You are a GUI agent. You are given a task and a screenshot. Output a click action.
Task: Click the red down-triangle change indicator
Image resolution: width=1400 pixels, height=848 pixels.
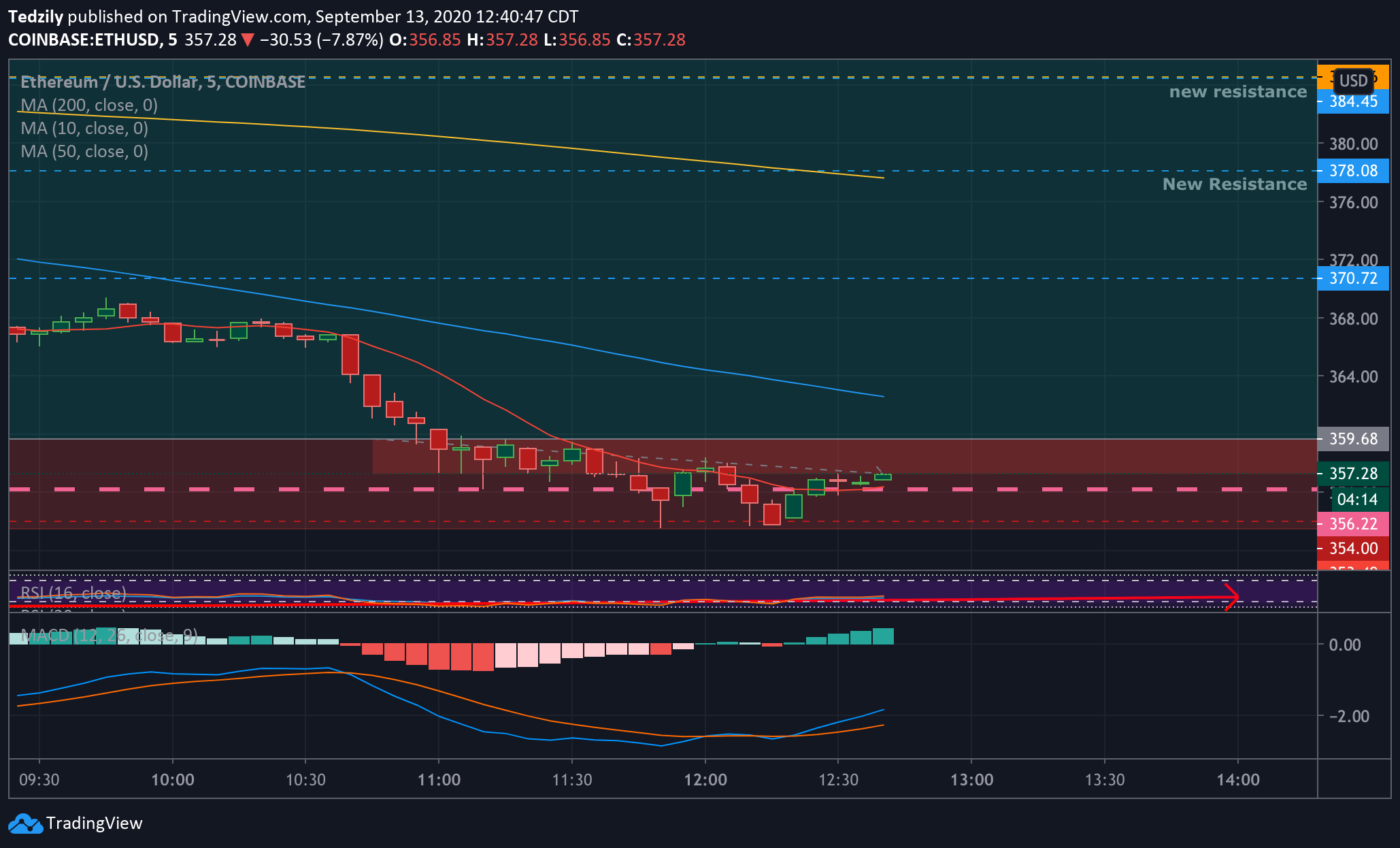(248, 40)
